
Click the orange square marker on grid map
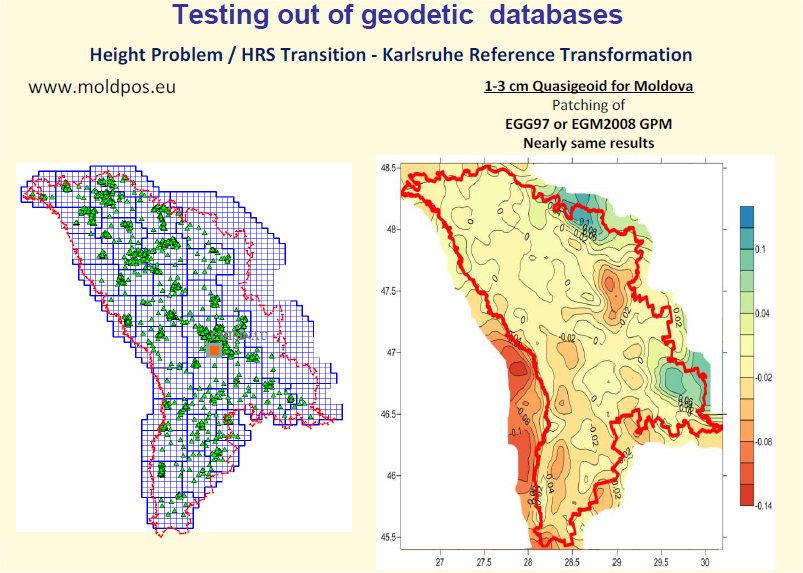[213, 351]
